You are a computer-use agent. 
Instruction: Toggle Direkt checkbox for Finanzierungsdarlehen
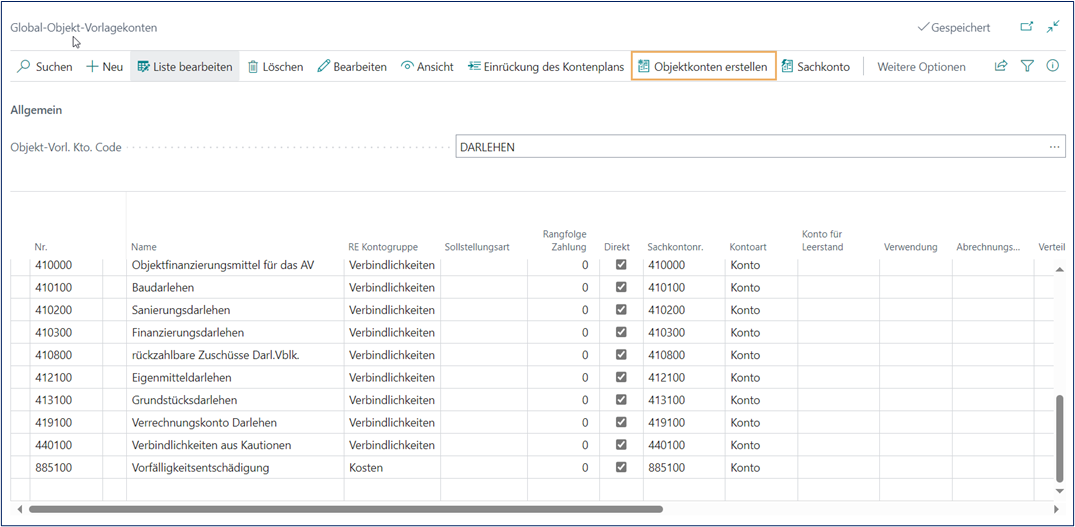621,332
